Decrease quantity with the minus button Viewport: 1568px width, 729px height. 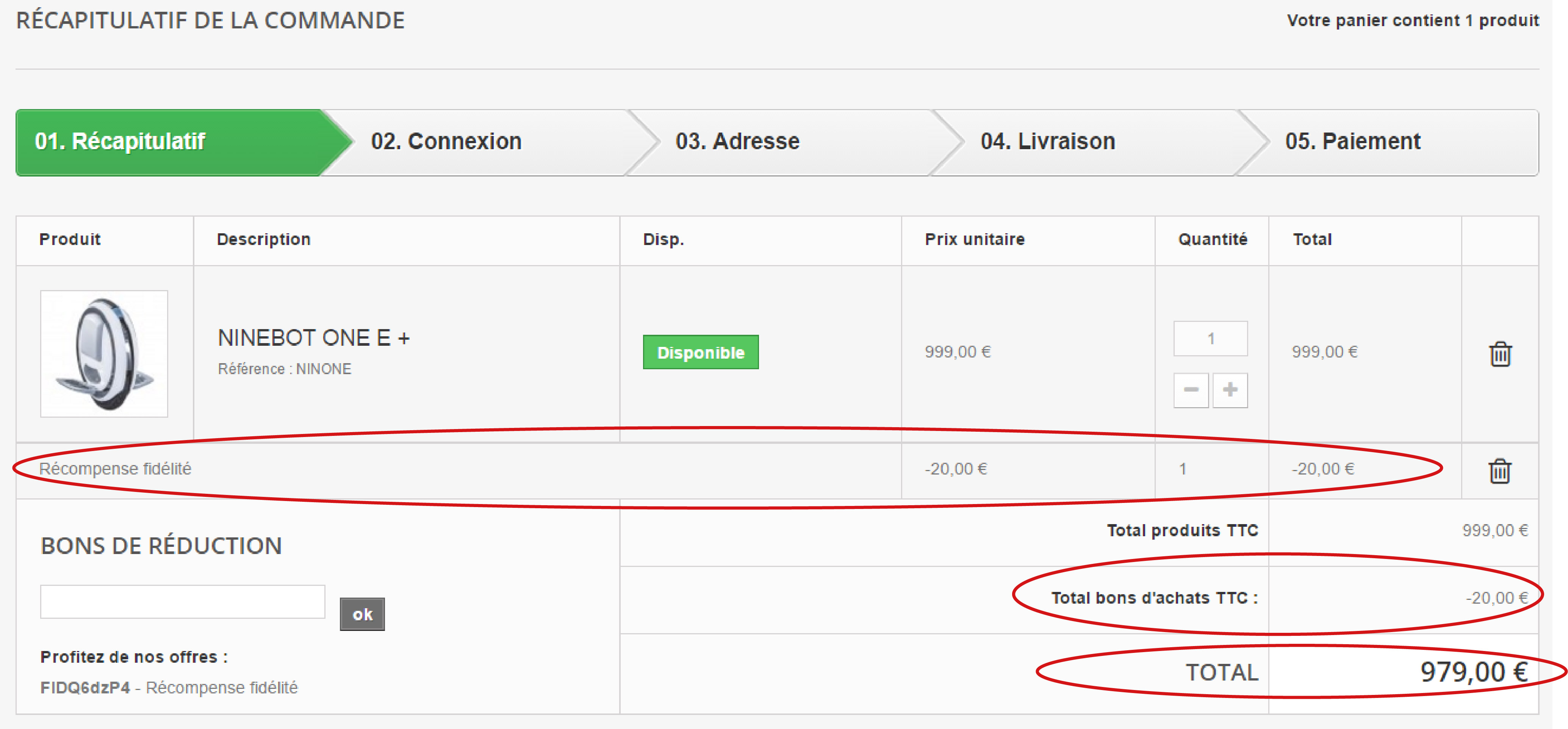click(x=1191, y=389)
